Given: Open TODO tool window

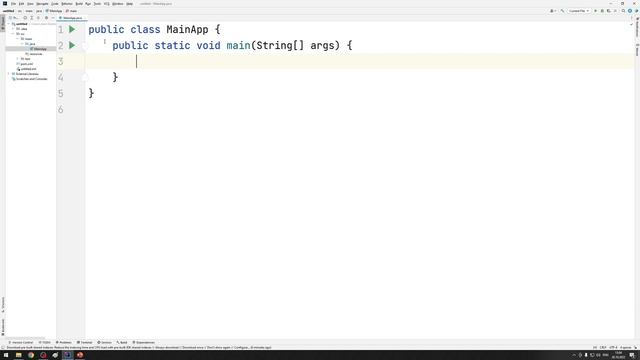Looking at the screenshot, I should click(x=44, y=342).
